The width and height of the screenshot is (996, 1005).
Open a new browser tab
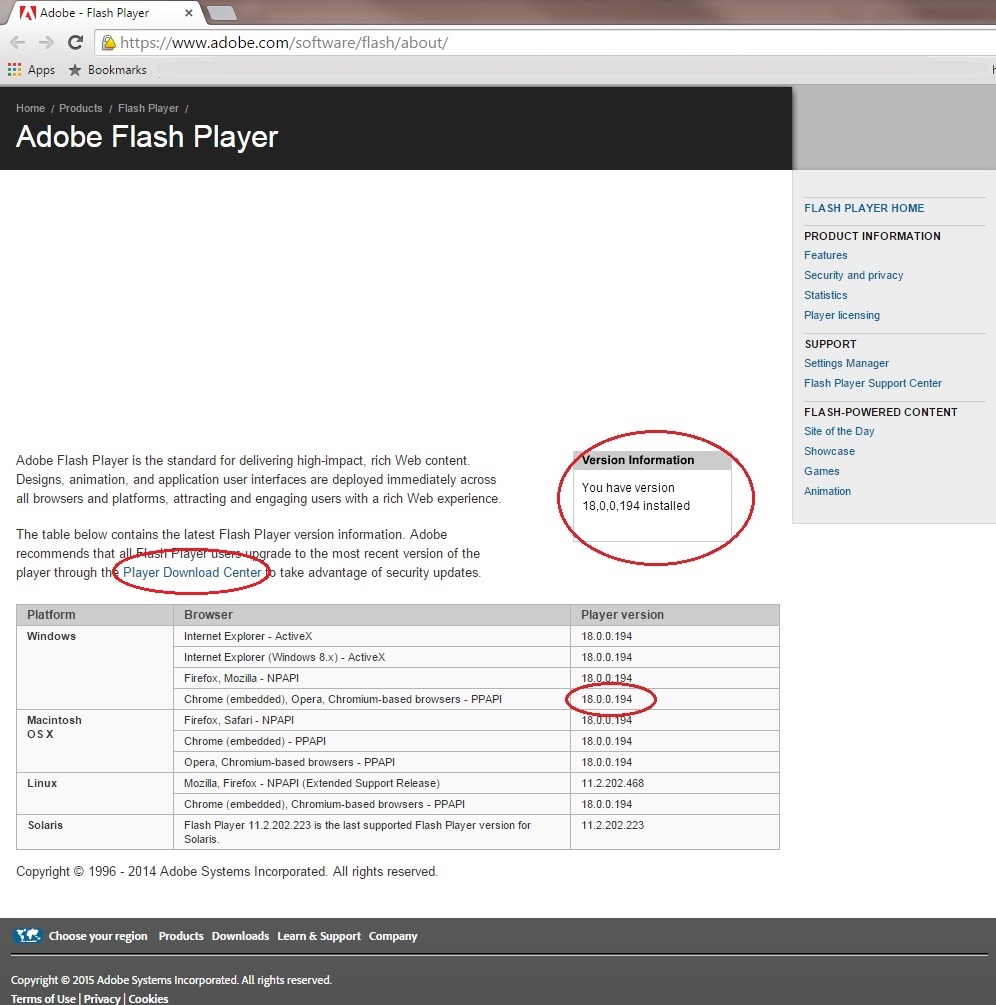[222, 13]
